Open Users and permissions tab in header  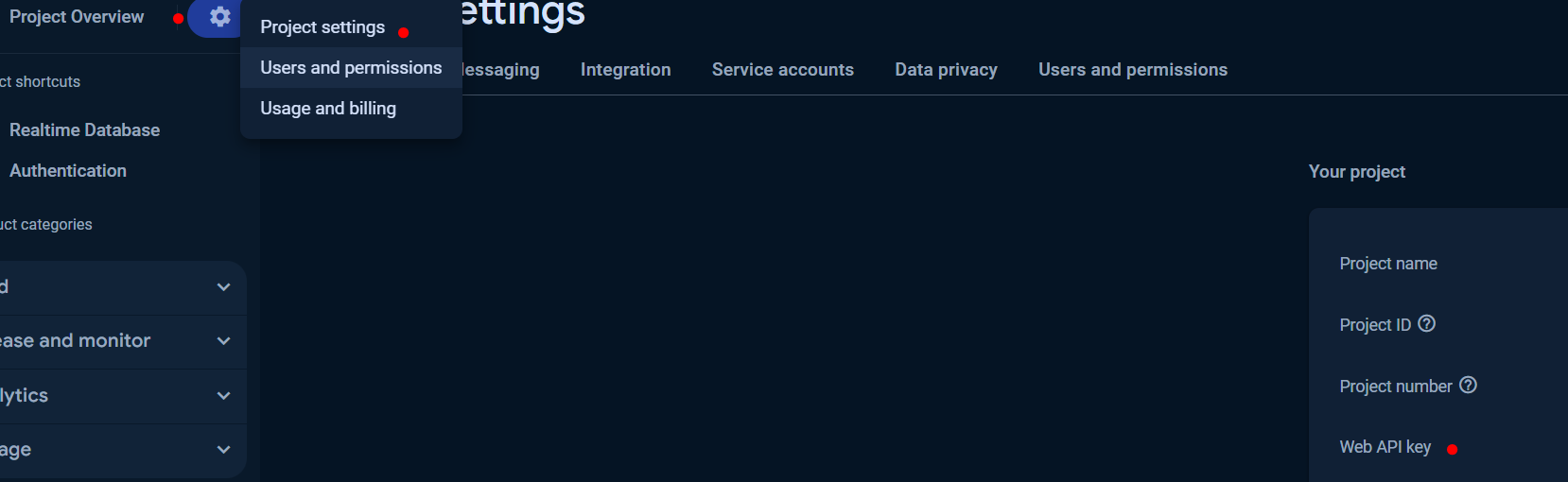(1133, 70)
